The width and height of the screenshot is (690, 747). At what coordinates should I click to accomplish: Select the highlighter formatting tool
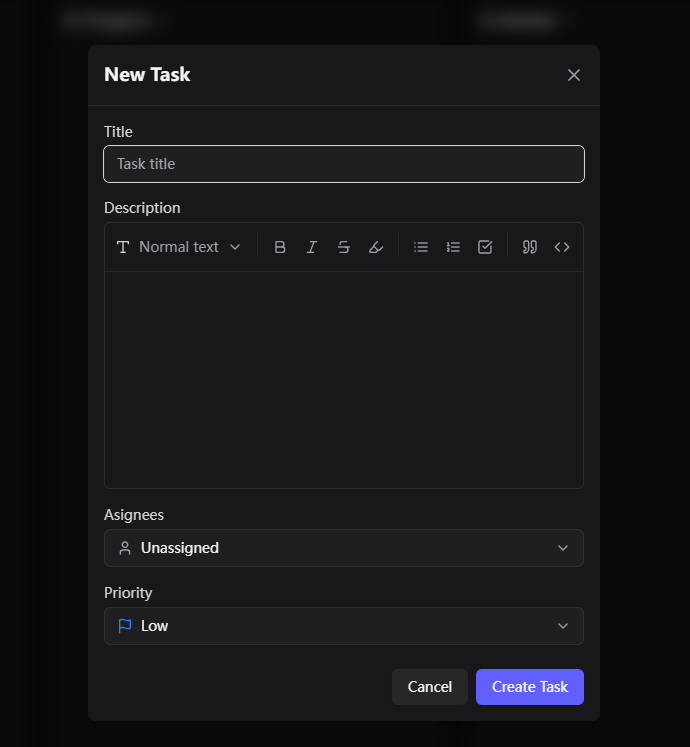(x=375, y=247)
